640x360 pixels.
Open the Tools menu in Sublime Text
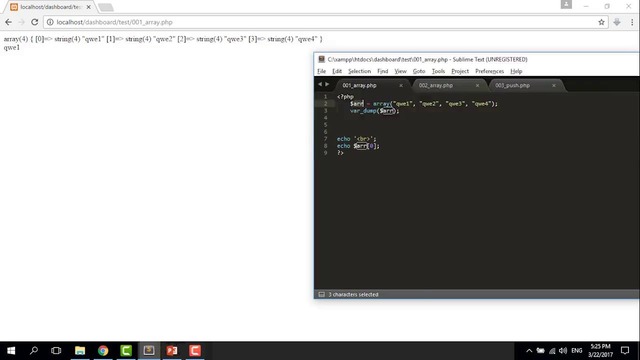point(438,71)
